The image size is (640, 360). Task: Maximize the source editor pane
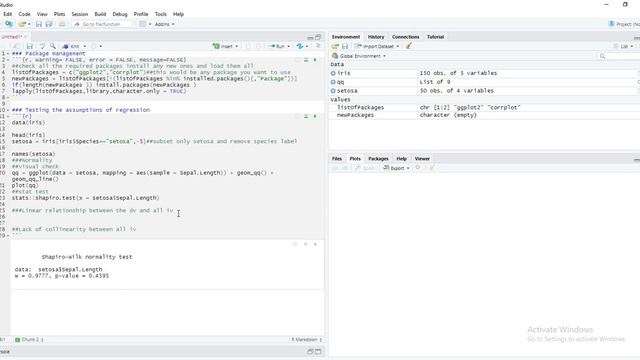click(x=318, y=37)
